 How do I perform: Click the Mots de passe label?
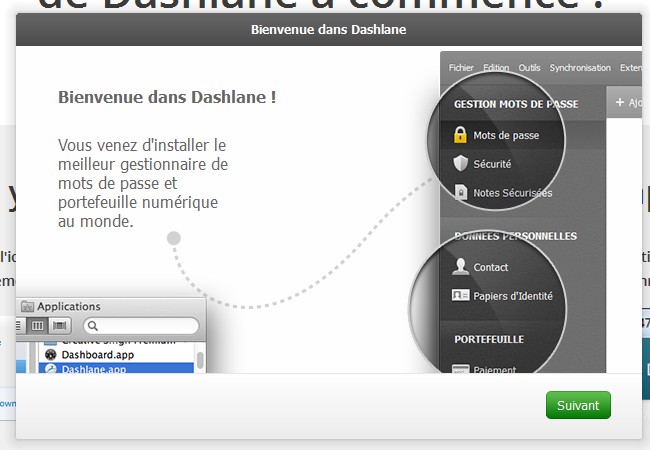(x=506, y=135)
